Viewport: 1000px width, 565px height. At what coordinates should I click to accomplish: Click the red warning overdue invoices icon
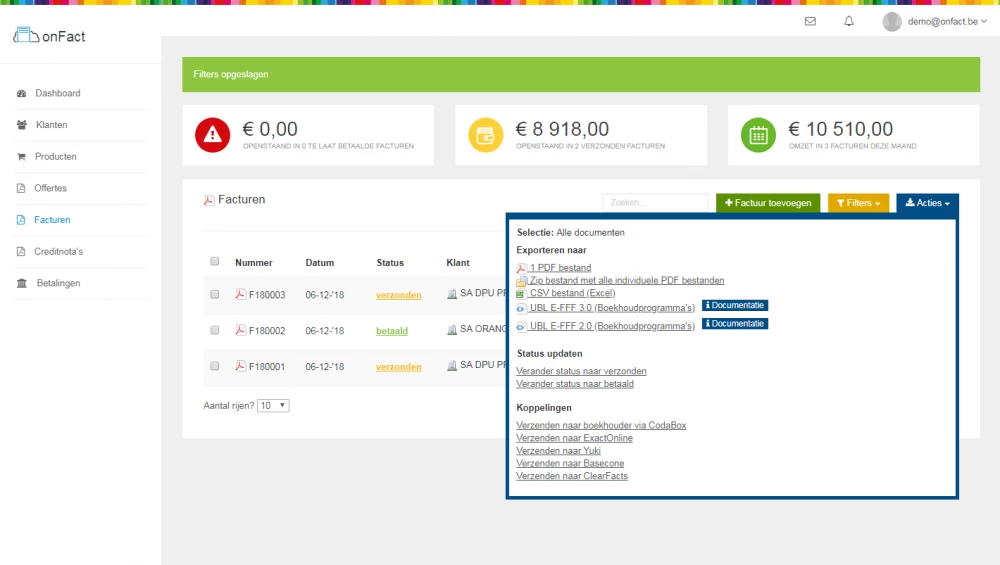[x=213, y=135]
